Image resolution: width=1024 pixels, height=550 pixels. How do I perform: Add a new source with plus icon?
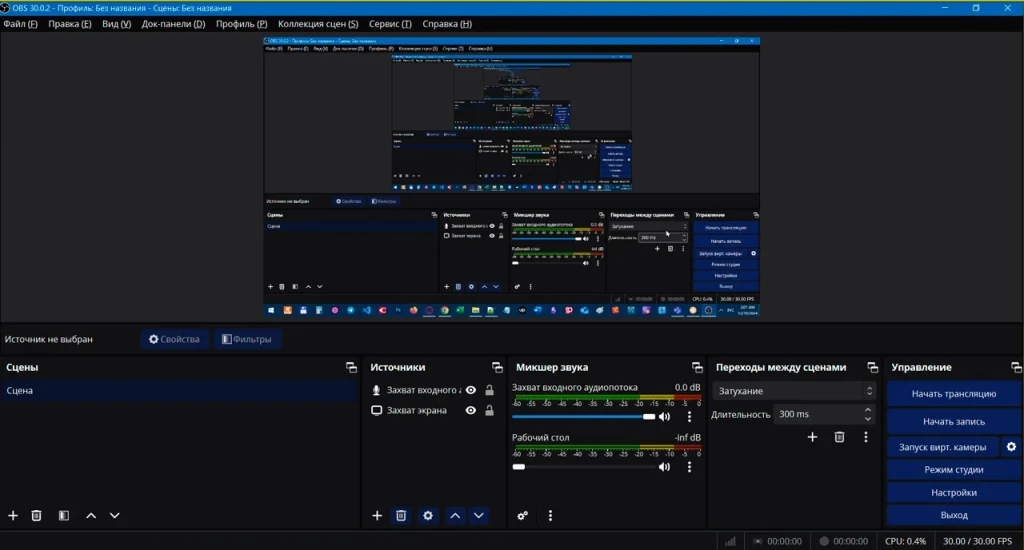click(x=377, y=515)
